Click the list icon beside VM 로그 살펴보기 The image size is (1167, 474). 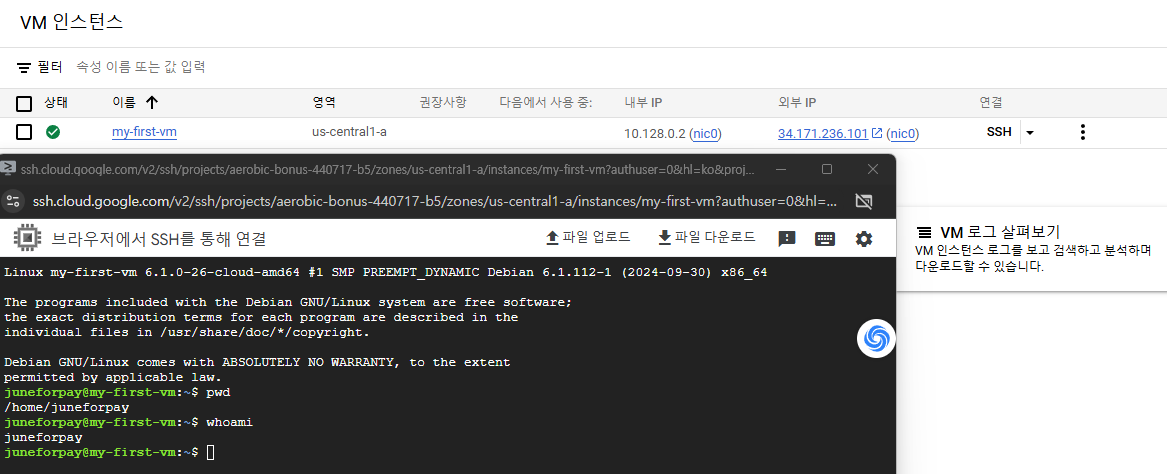924,232
